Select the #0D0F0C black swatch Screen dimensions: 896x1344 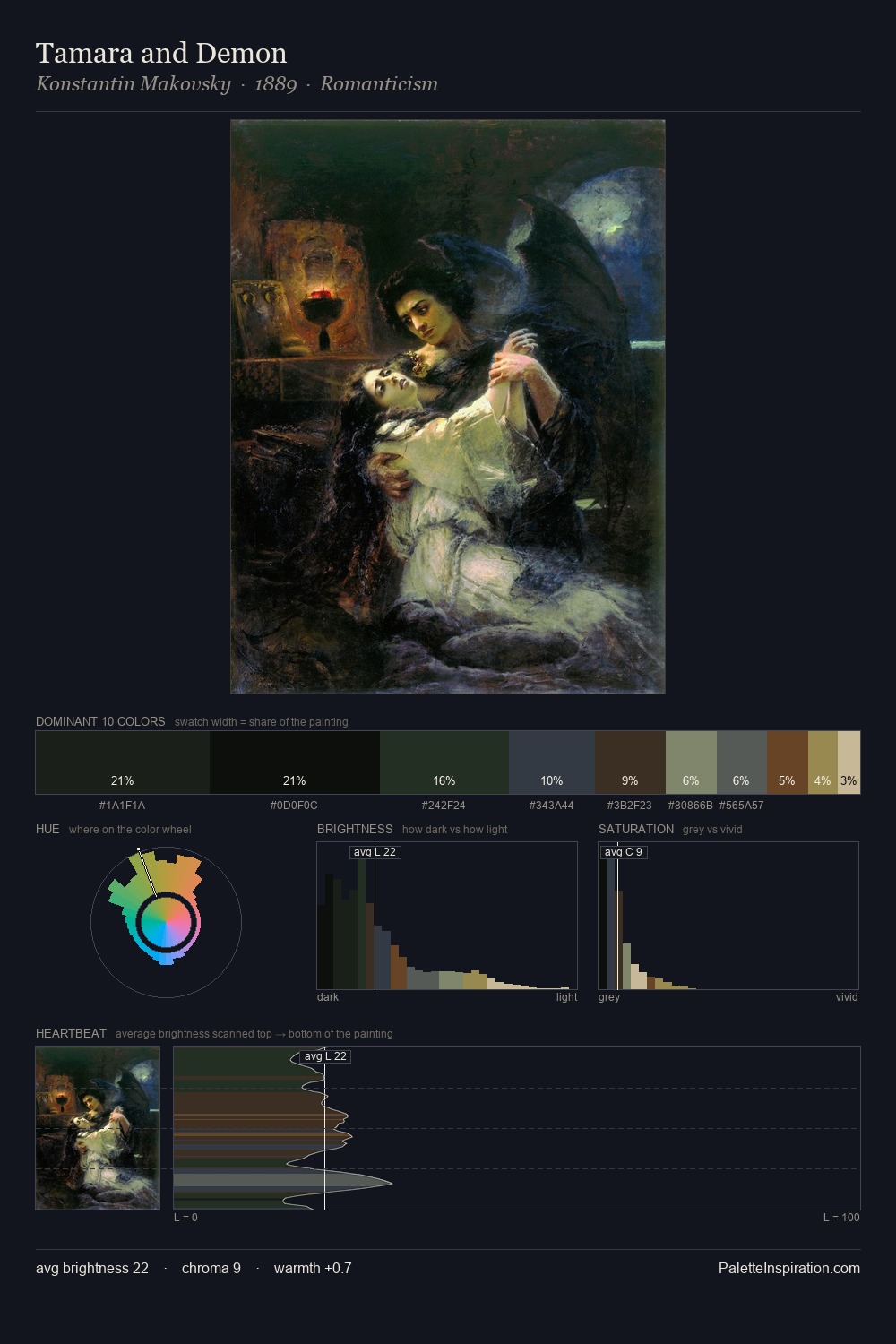[295, 762]
